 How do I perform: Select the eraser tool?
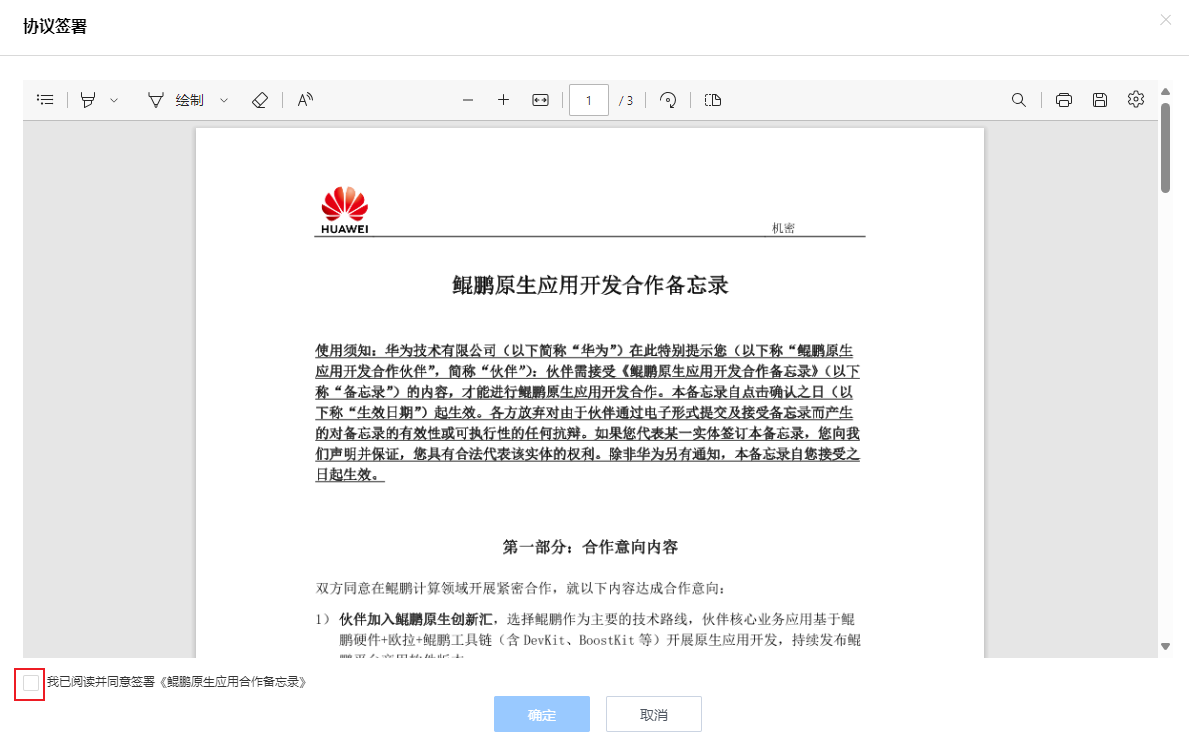pos(260,99)
